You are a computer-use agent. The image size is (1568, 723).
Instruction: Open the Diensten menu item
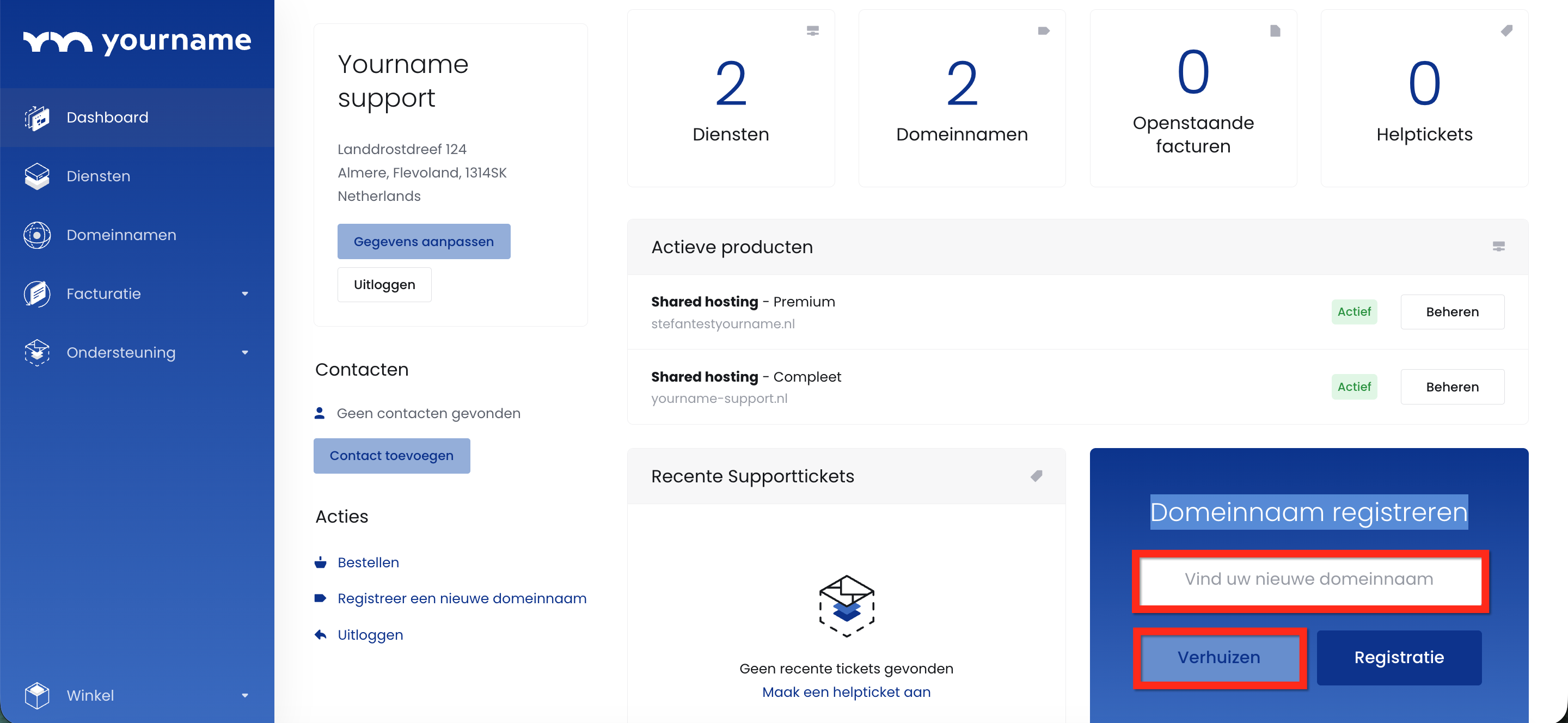click(x=98, y=176)
